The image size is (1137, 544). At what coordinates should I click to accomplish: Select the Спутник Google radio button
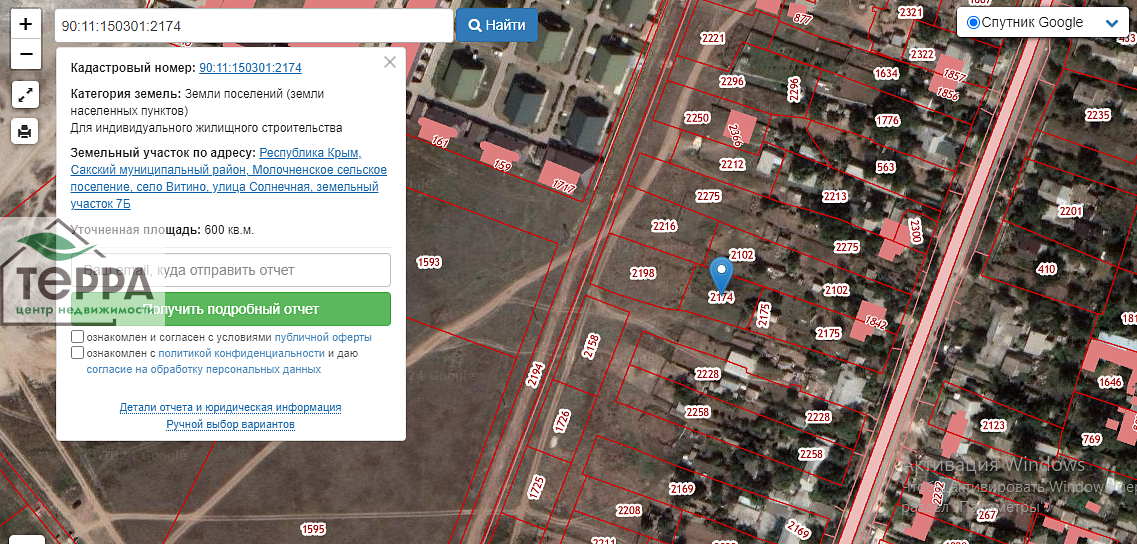coord(973,23)
